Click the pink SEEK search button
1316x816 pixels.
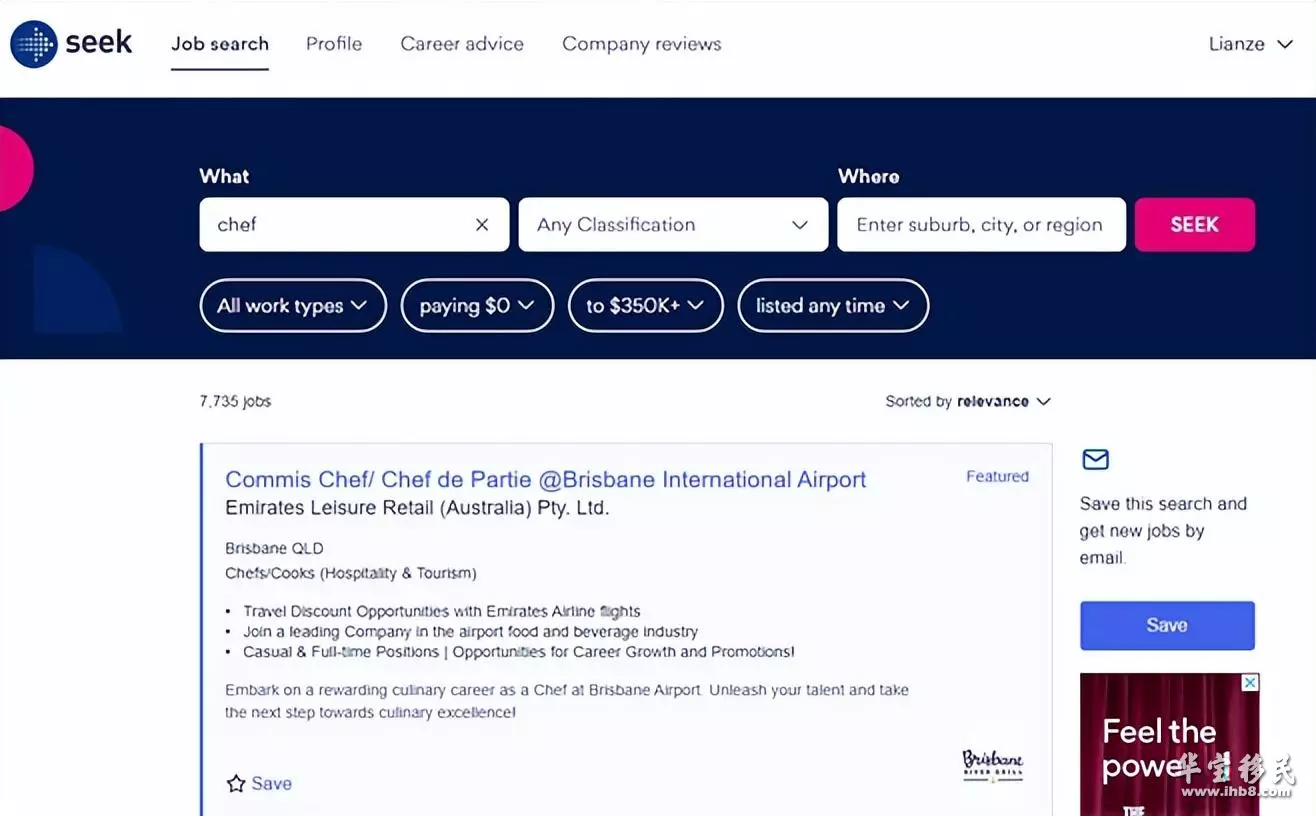[1194, 224]
